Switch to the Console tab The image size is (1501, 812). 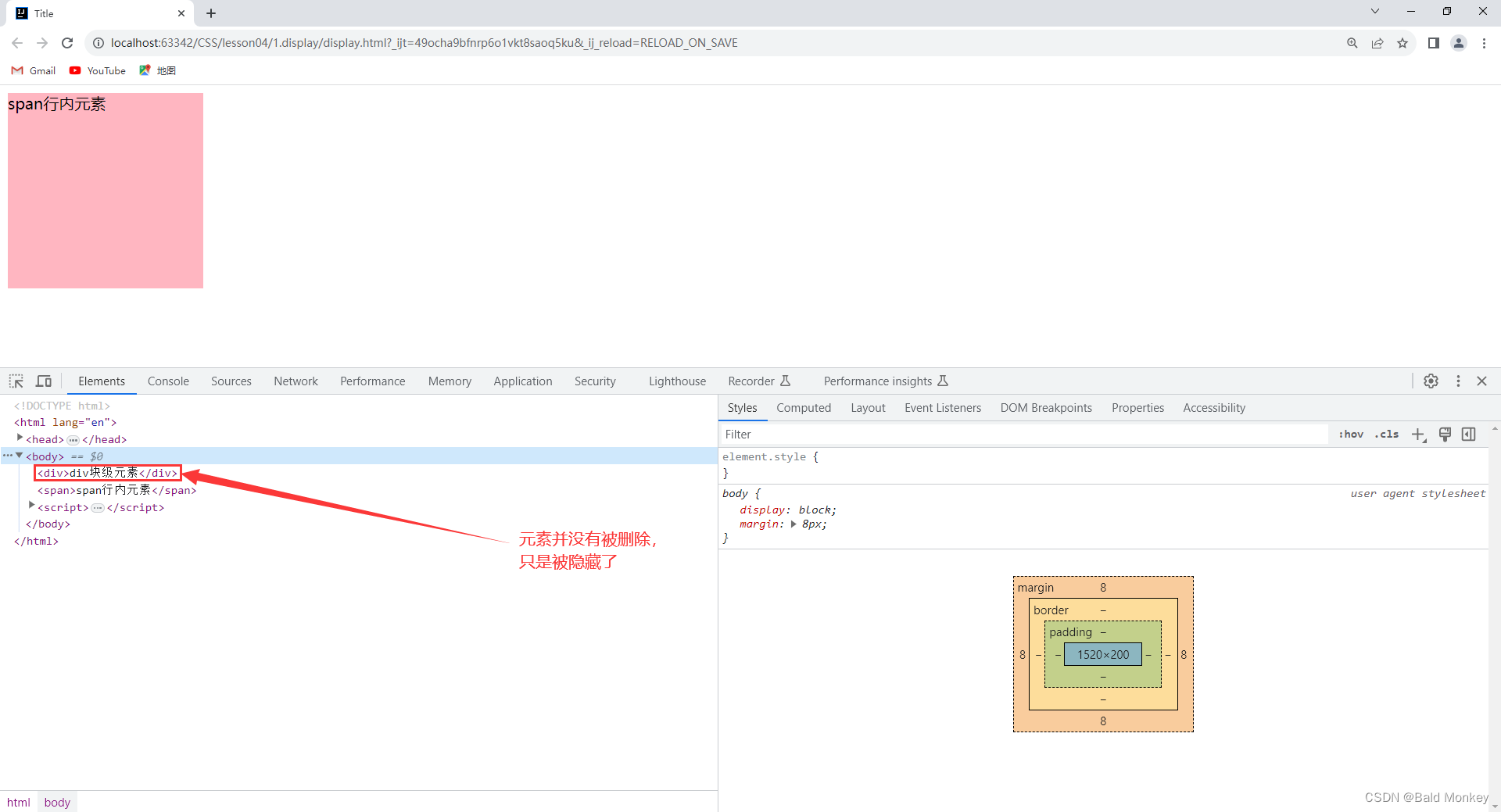pyautogui.click(x=168, y=381)
